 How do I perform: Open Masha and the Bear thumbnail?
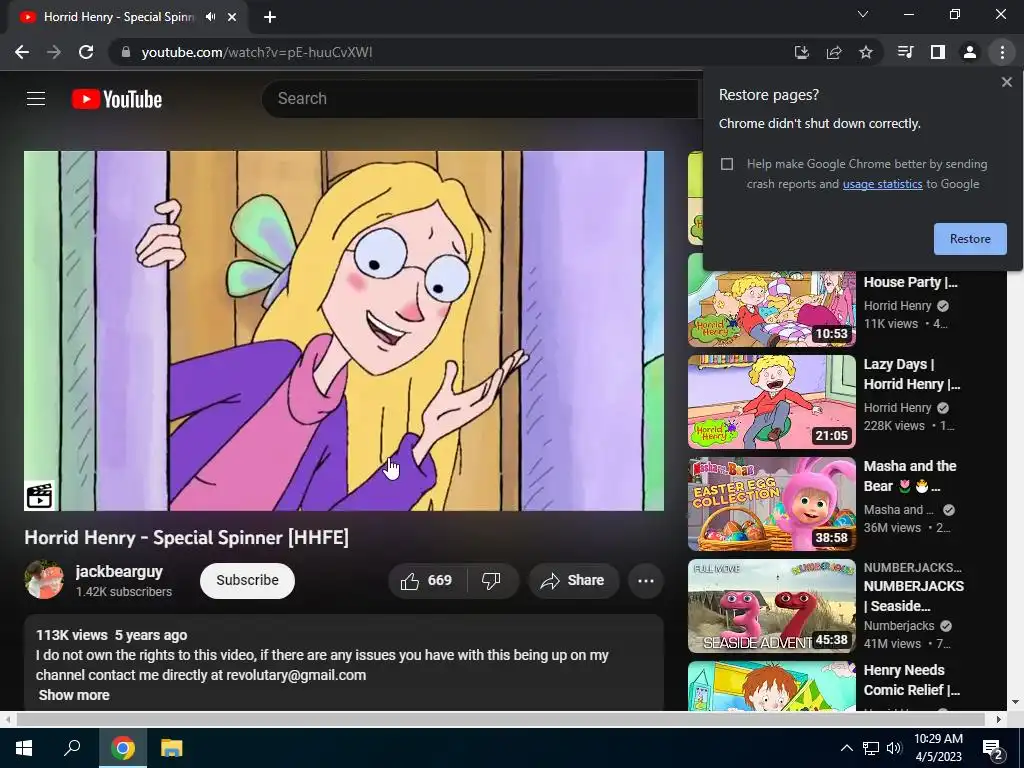coord(771,504)
